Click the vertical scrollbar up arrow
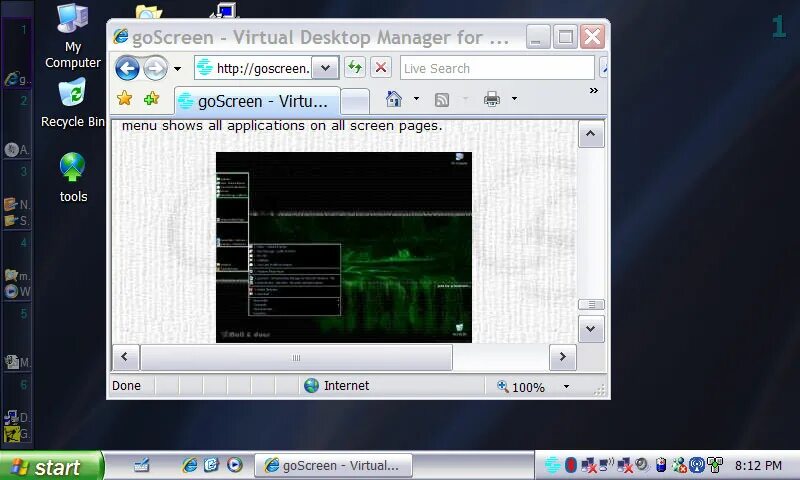The image size is (800, 480). pos(591,134)
